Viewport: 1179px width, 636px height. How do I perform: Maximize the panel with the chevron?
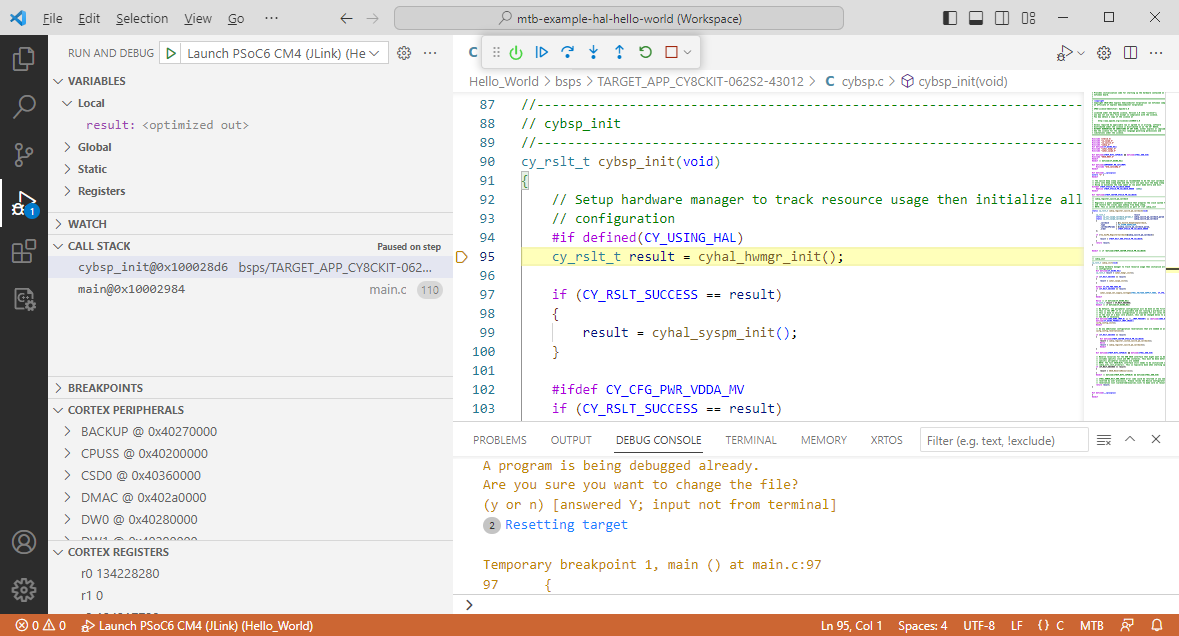coord(1130,440)
